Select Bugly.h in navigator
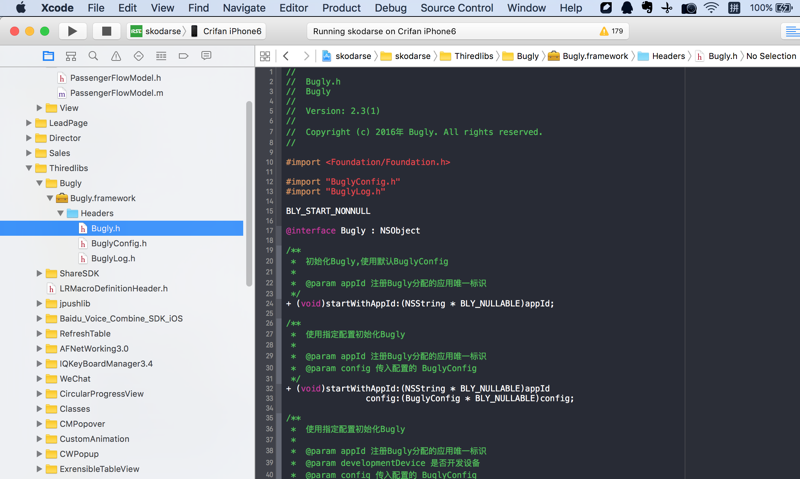The image size is (800, 479). click(x=106, y=228)
